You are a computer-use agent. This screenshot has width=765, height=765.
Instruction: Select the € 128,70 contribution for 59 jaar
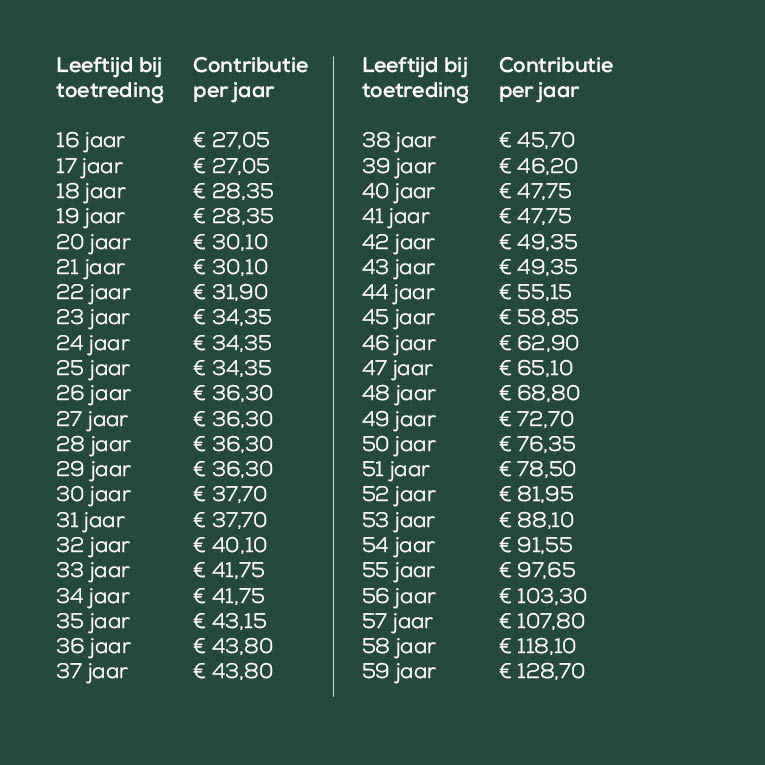(x=542, y=671)
